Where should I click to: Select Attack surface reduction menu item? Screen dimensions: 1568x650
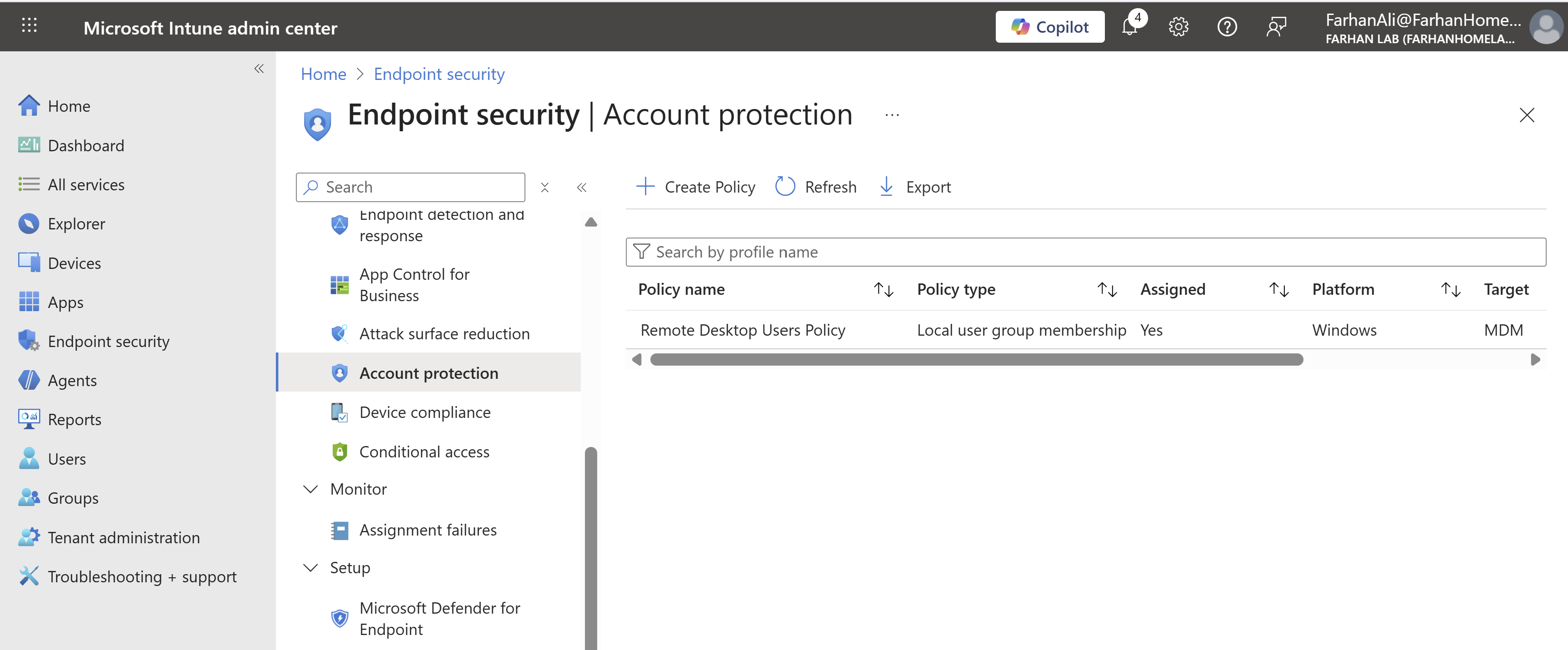click(x=444, y=334)
